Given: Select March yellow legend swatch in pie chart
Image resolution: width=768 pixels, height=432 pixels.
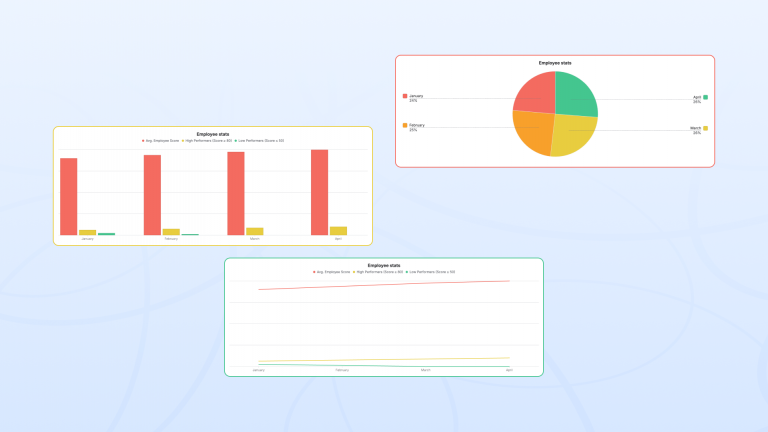Looking at the screenshot, I should [x=705, y=128].
